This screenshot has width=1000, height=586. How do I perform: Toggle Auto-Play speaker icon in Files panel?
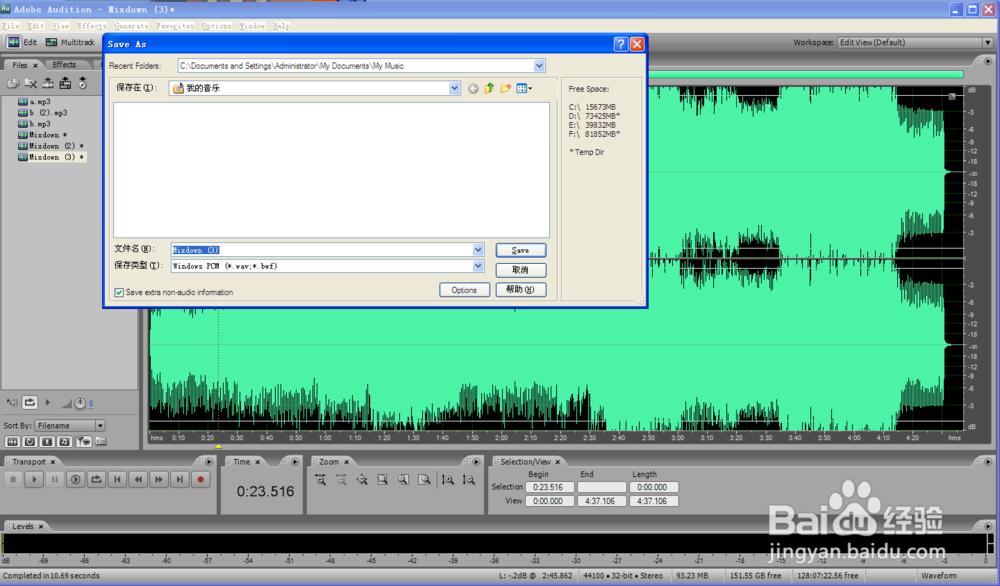tap(12, 402)
